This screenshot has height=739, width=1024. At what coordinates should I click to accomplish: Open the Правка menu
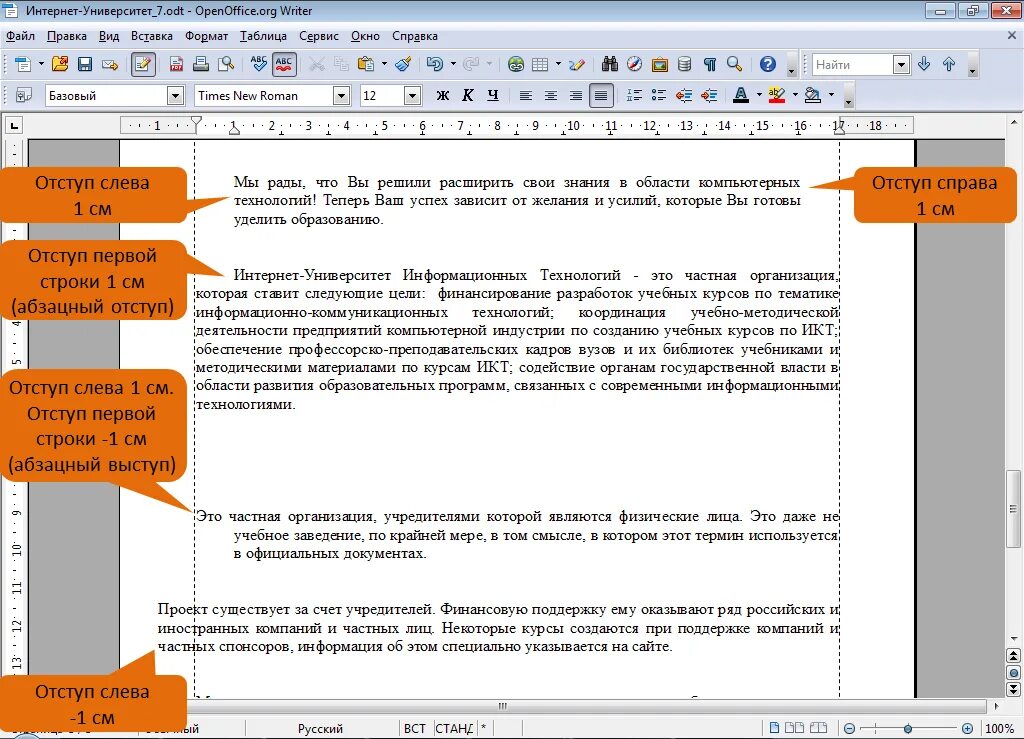point(67,36)
